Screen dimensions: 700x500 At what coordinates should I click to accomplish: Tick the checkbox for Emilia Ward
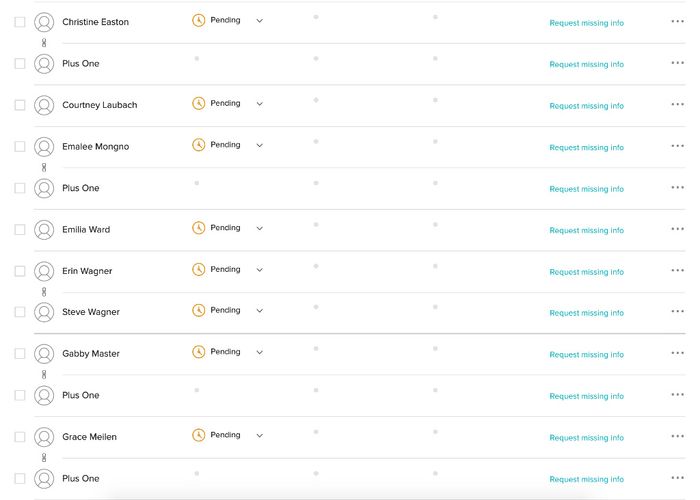[x=20, y=229]
